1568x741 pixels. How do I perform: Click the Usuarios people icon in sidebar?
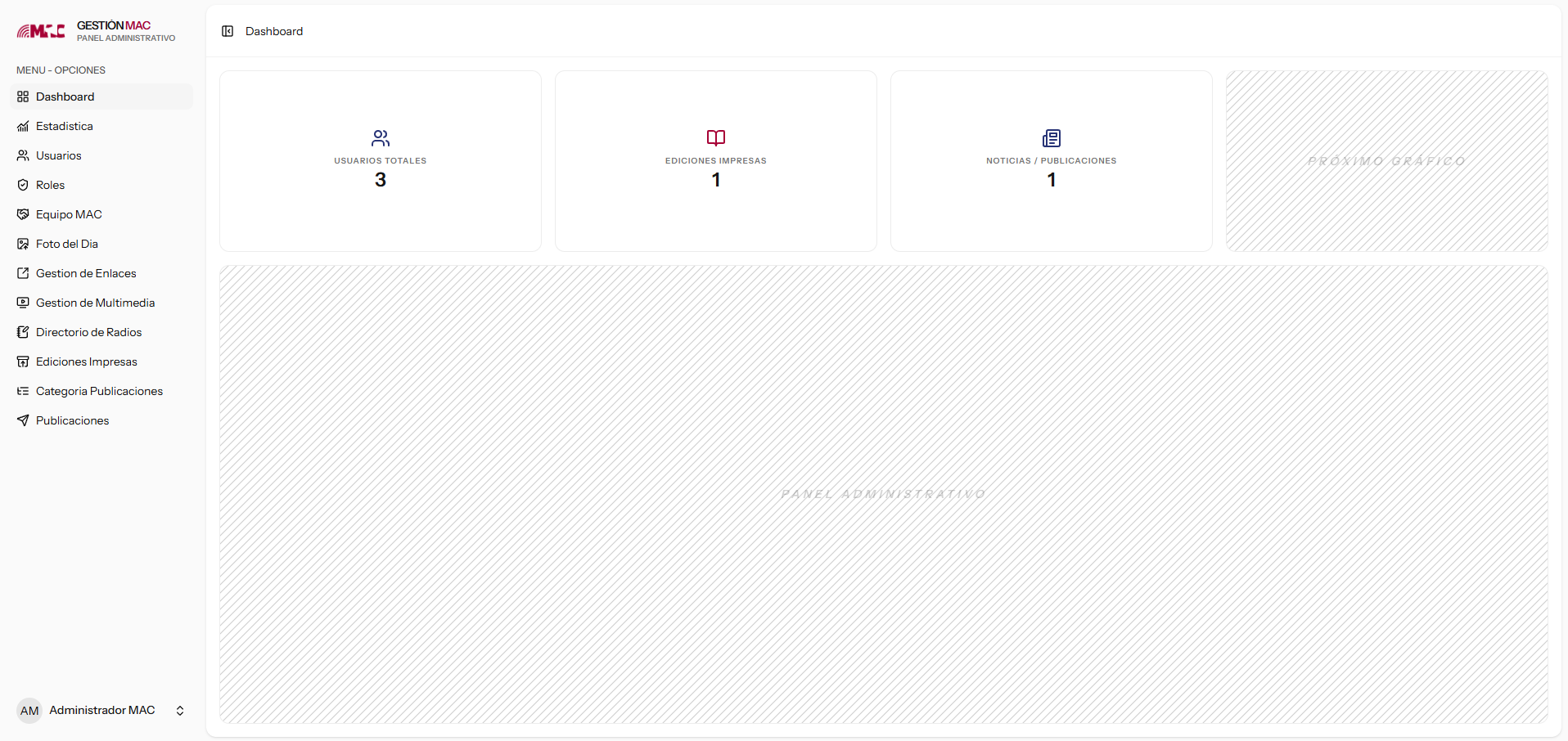point(23,155)
